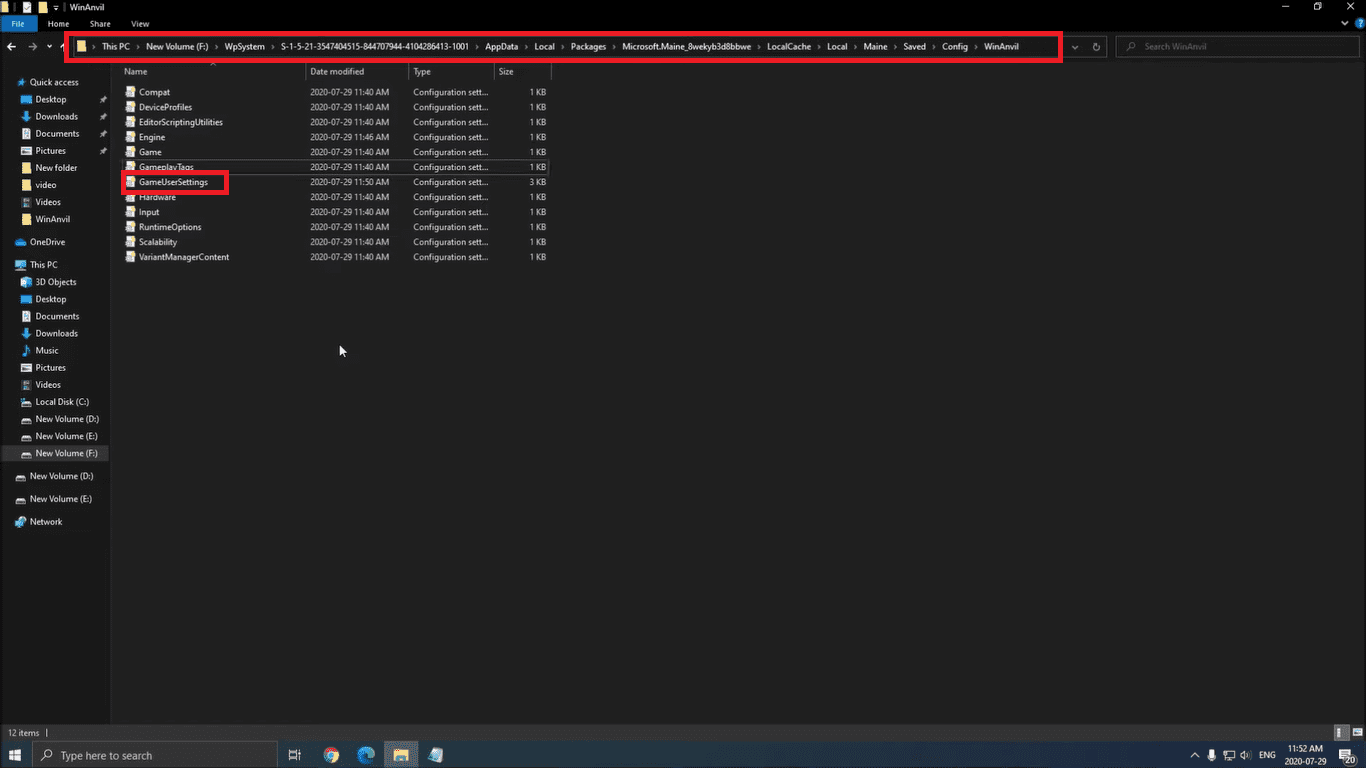
Task: Refresh the WinAnvil folder view
Action: tap(1096, 46)
